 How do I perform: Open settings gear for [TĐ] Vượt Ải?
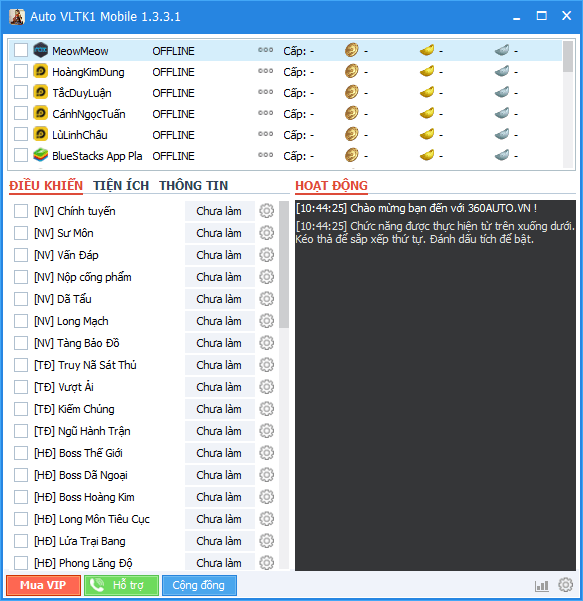tap(266, 387)
